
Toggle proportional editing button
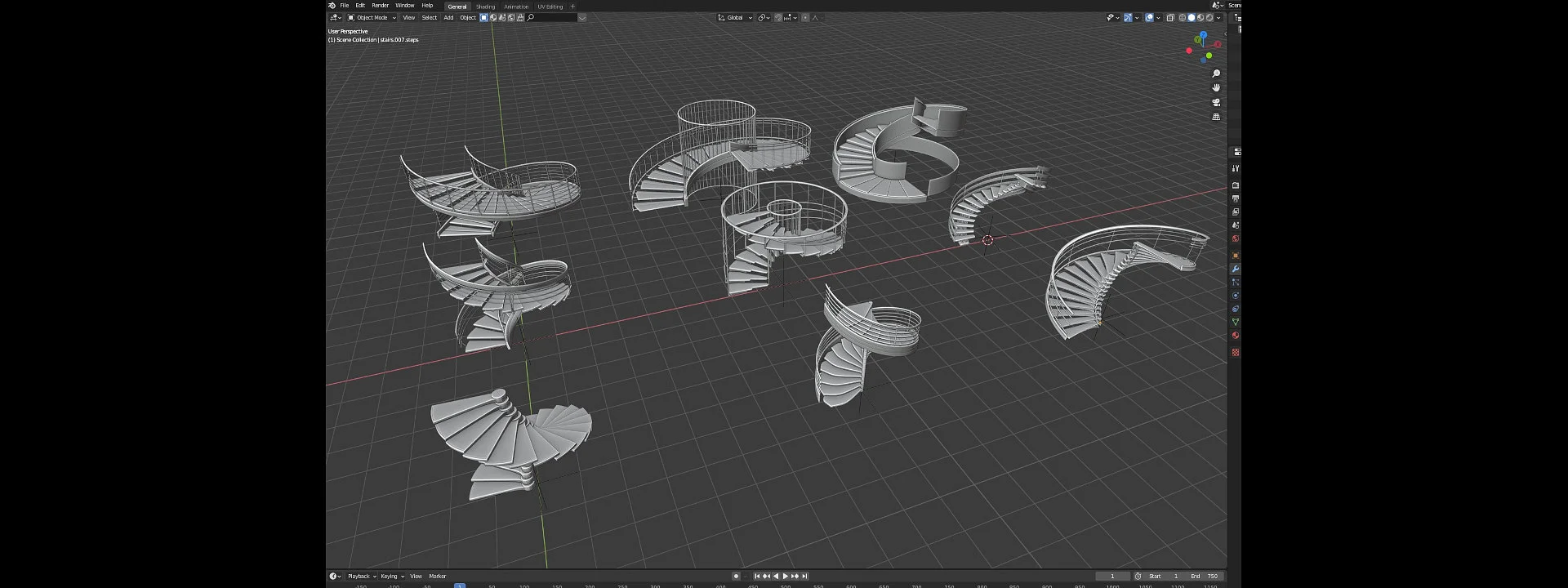point(804,18)
